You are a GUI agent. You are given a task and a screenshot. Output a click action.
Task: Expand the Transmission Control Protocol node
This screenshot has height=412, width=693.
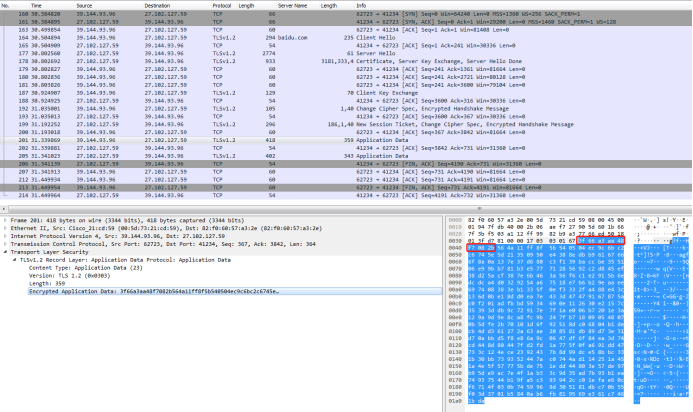pos(5,244)
